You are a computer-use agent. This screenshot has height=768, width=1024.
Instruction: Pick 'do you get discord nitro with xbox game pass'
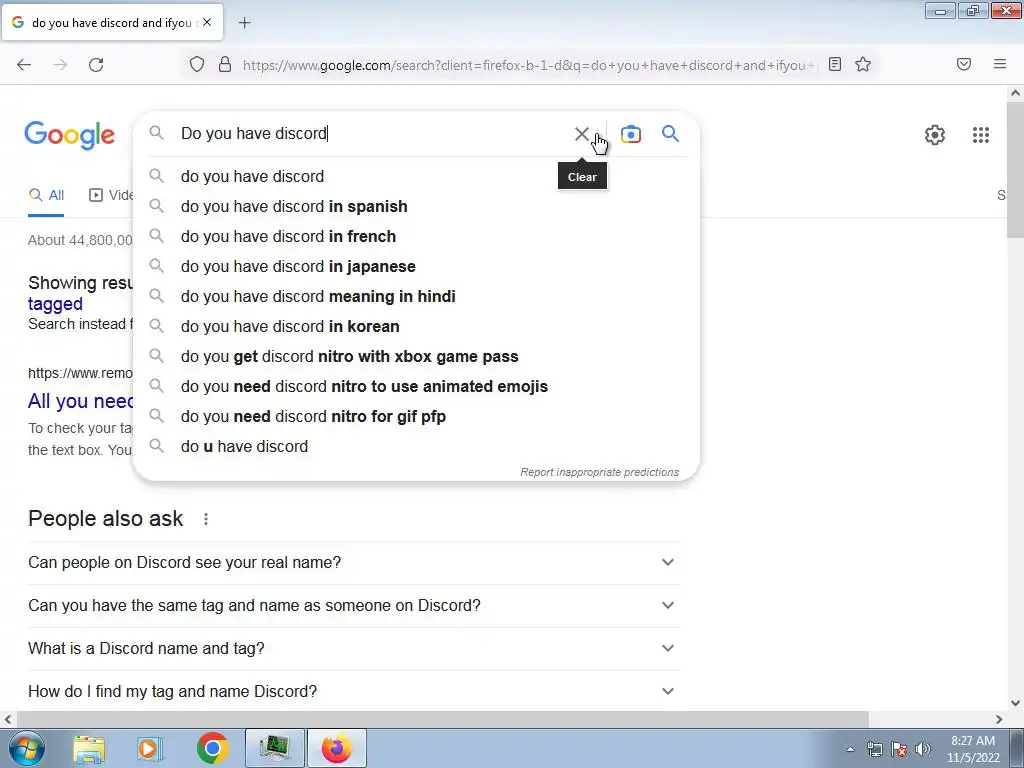[x=416, y=357]
